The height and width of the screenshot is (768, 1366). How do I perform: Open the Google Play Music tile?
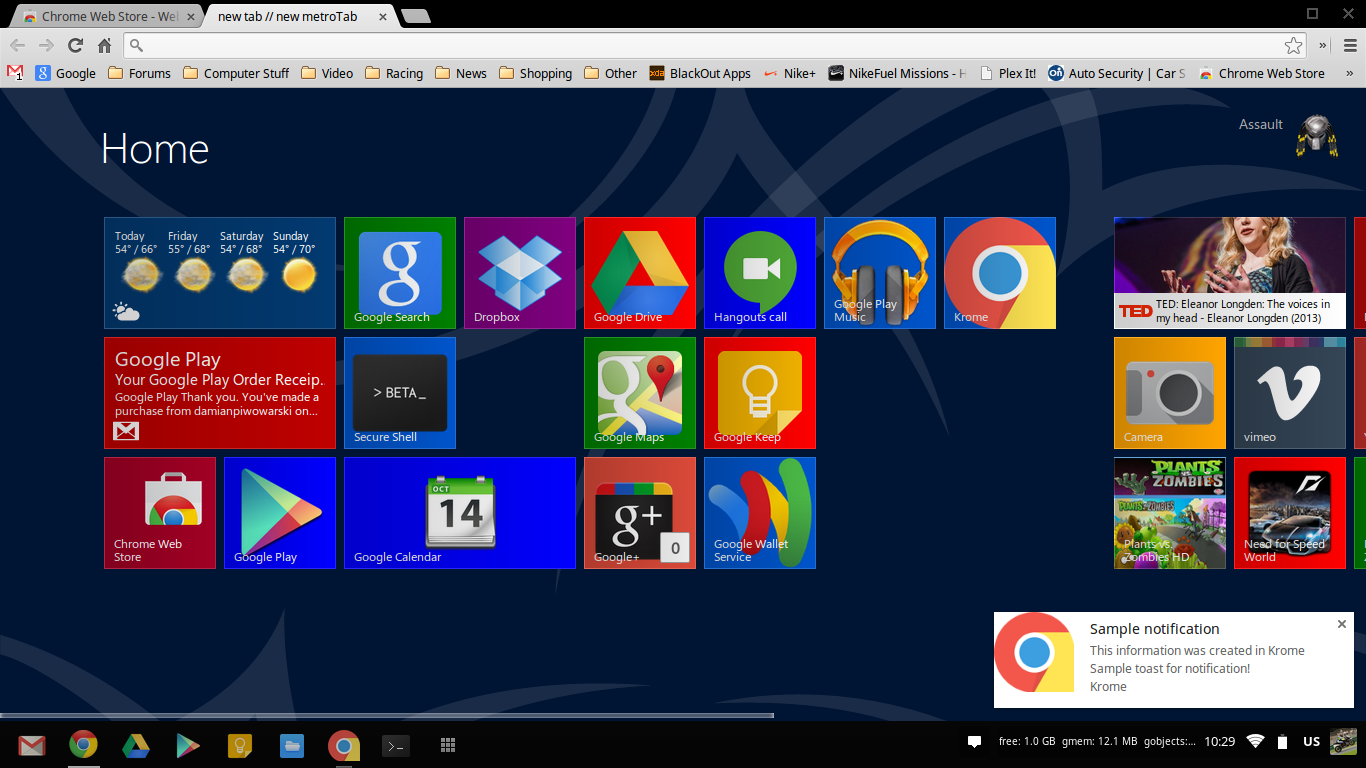[x=880, y=273]
